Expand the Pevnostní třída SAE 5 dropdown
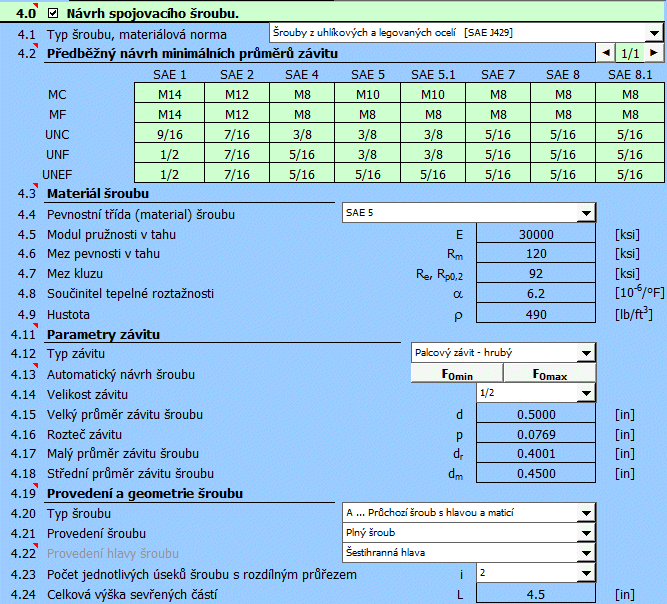The width and height of the screenshot is (667, 604). (x=585, y=213)
